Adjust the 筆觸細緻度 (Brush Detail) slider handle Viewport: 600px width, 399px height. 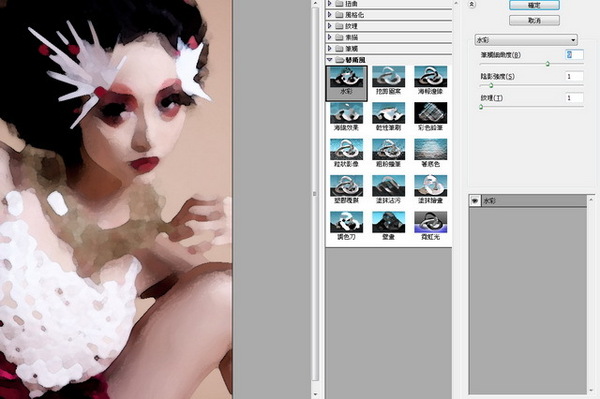click(x=548, y=64)
